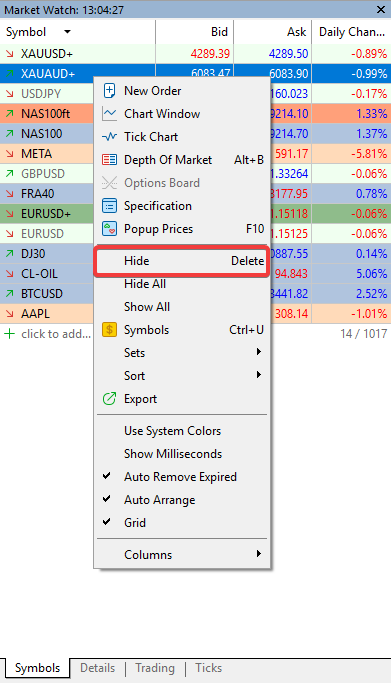Viewport: 391px width, 683px height.
Task: Open Specification menu entry
Action: click(182, 206)
